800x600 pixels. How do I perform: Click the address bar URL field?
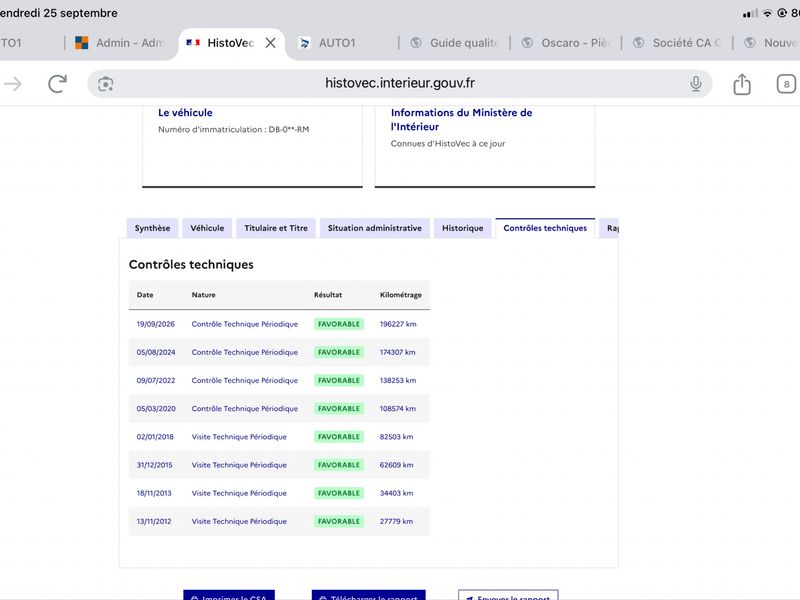point(399,84)
